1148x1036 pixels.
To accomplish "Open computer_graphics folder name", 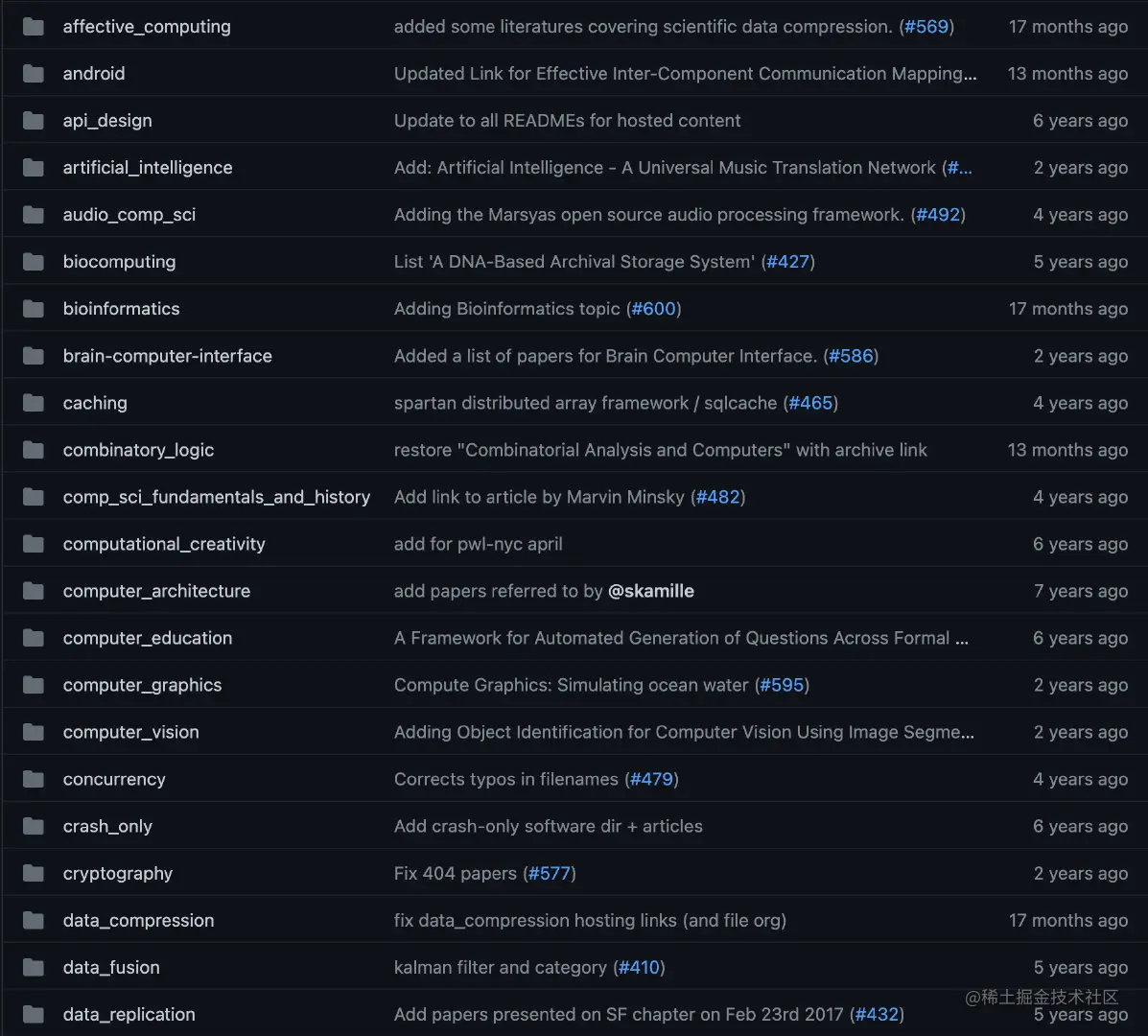I will [x=142, y=685].
